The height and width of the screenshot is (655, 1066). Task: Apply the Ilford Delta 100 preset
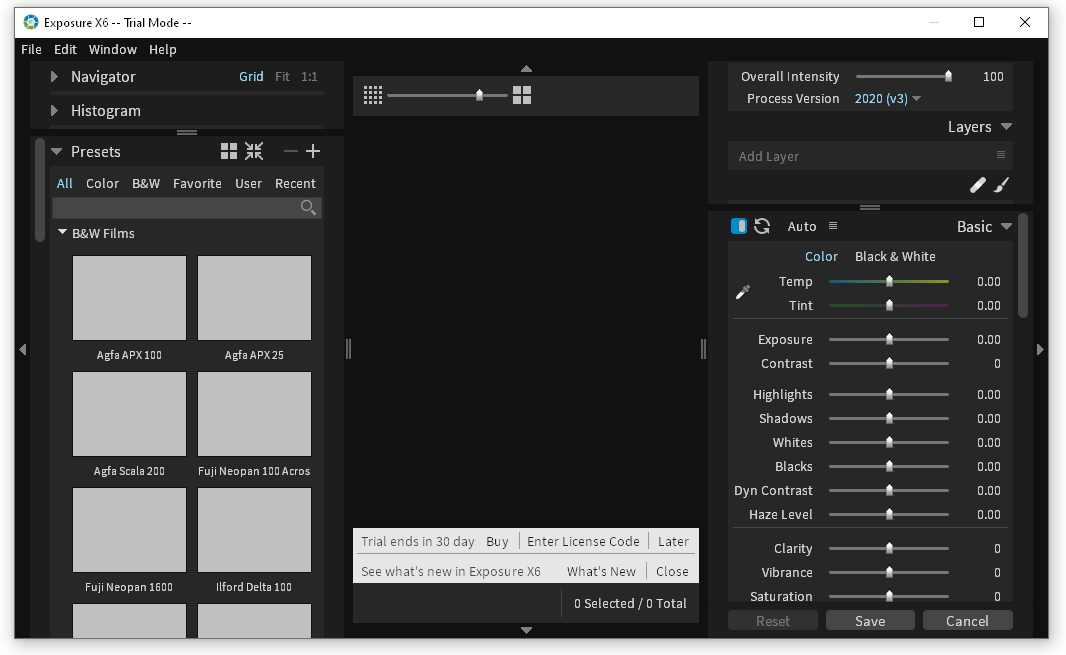click(x=254, y=530)
